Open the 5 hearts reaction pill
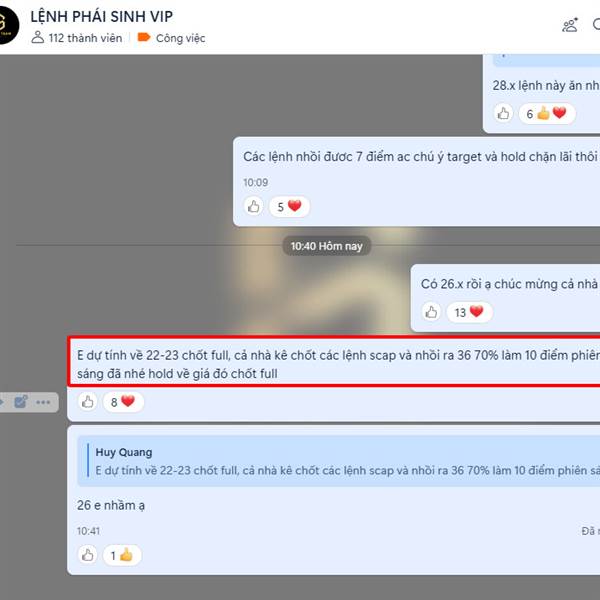The image size is (600, 600). (289, 207)
